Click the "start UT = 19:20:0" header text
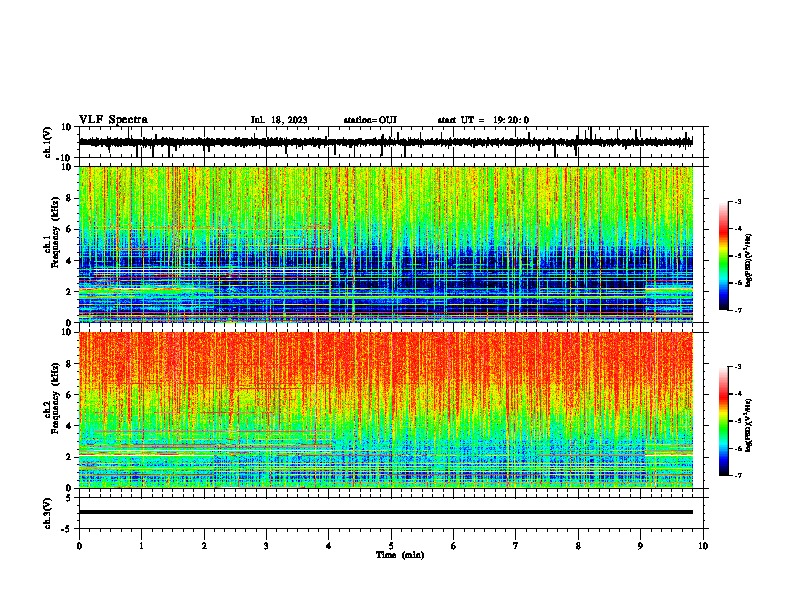This screenshot has width=792, height=612. [483, 120]
